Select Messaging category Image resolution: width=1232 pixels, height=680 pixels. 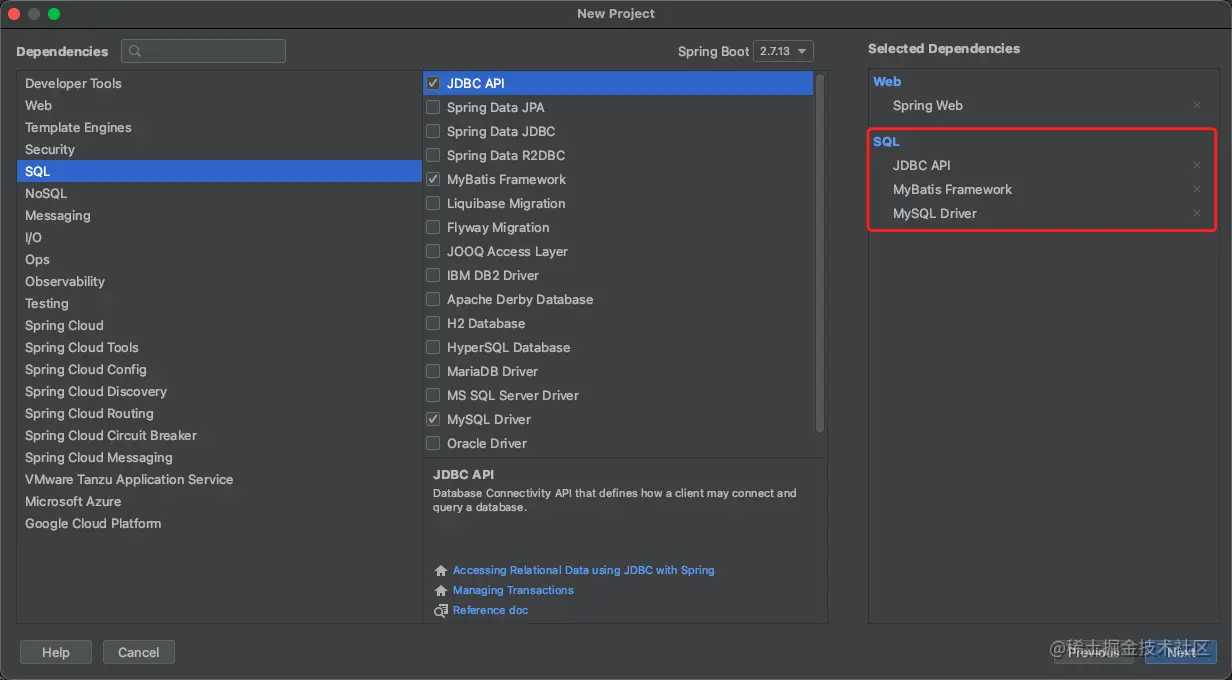pyautogui.click(x=219, y=215)
